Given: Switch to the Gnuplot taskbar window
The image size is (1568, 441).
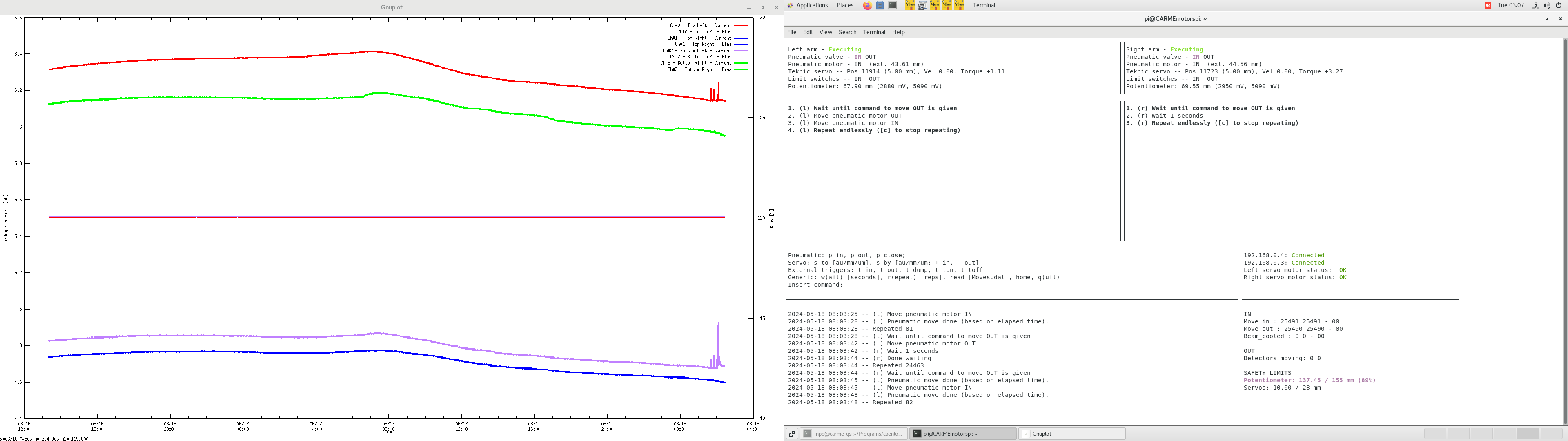Looking at the screenshot, I should pos(1071,434).
